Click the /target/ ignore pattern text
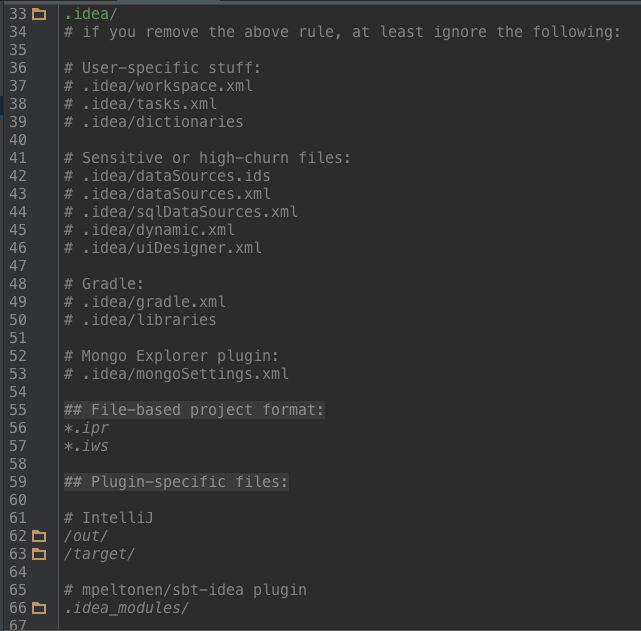The height and width of the screenshot is (631, 641). click(x=99, y=554)
